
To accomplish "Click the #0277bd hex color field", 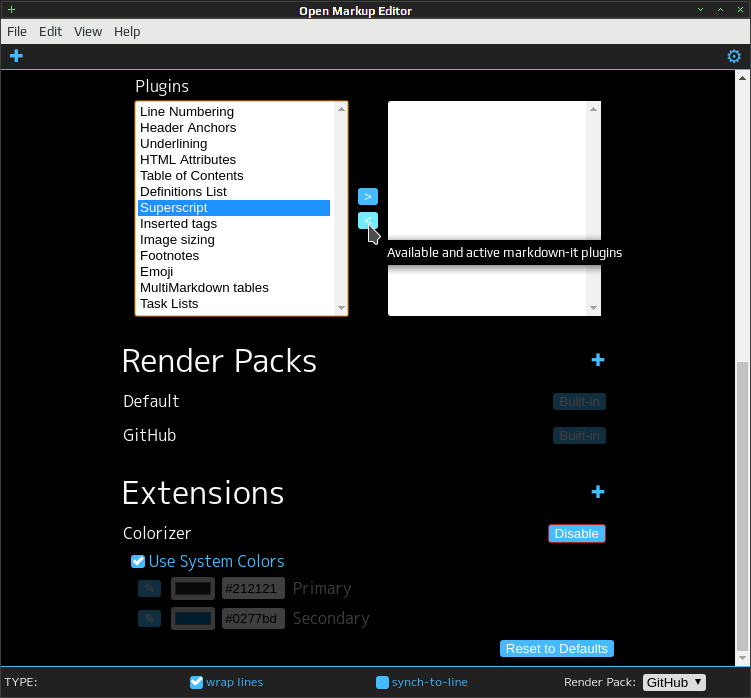I will pyautogui.click(x=253, y=618).
